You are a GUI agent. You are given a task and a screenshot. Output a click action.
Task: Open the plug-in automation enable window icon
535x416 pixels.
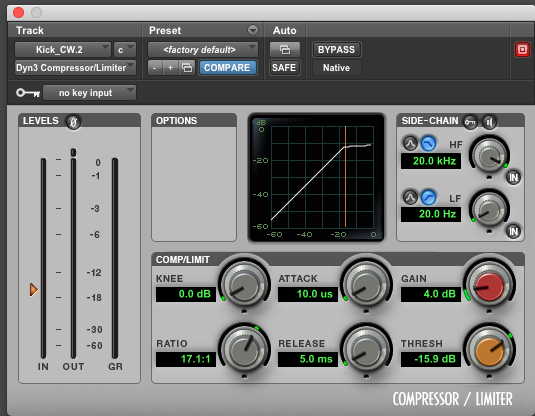pos(285,50)
